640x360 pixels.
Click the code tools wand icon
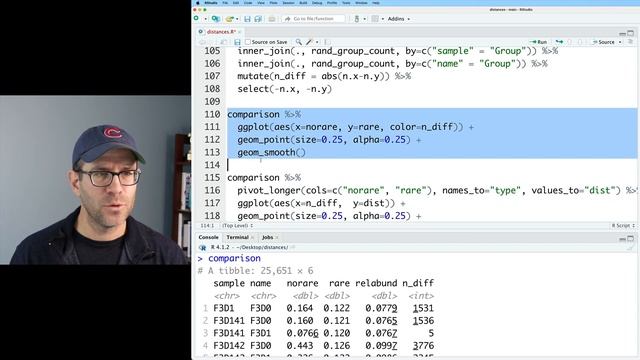[310, 42]
